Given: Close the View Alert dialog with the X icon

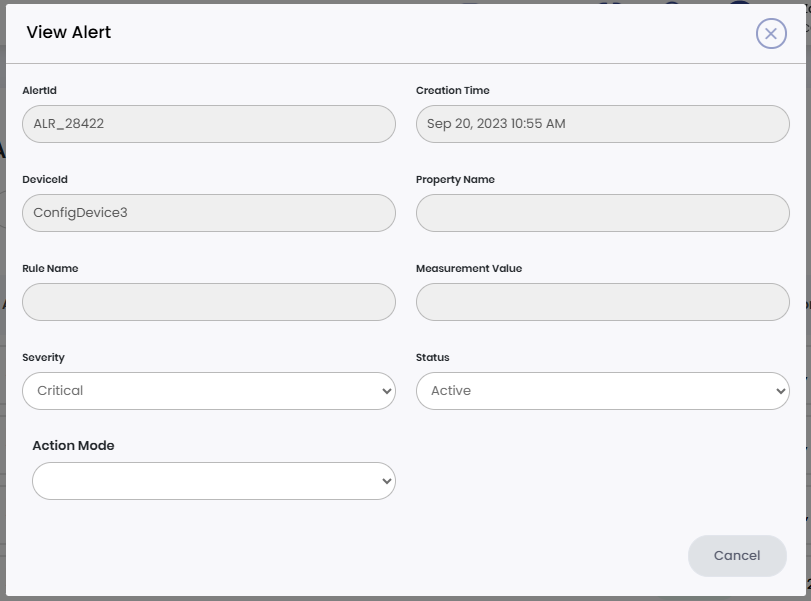Looking at the screenshot, I should coord(770,33).
